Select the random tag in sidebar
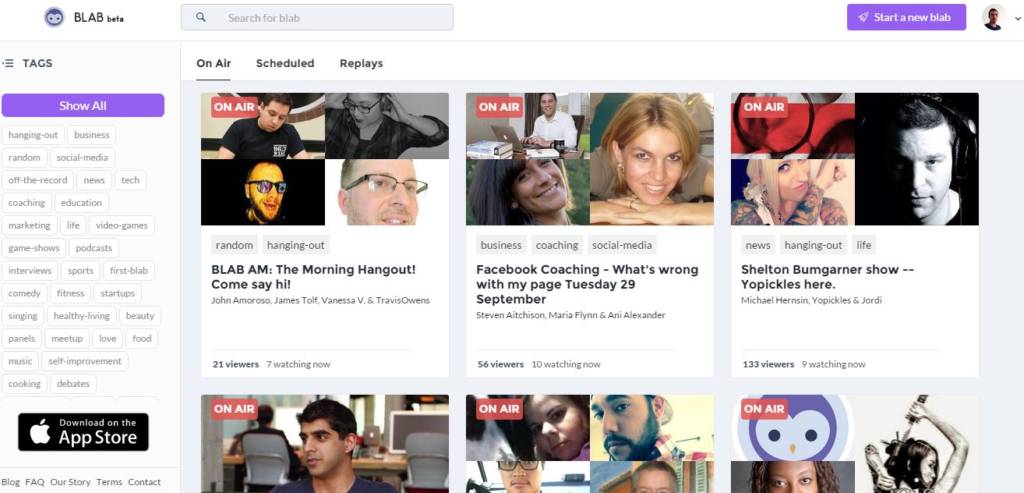 [24, 157]
